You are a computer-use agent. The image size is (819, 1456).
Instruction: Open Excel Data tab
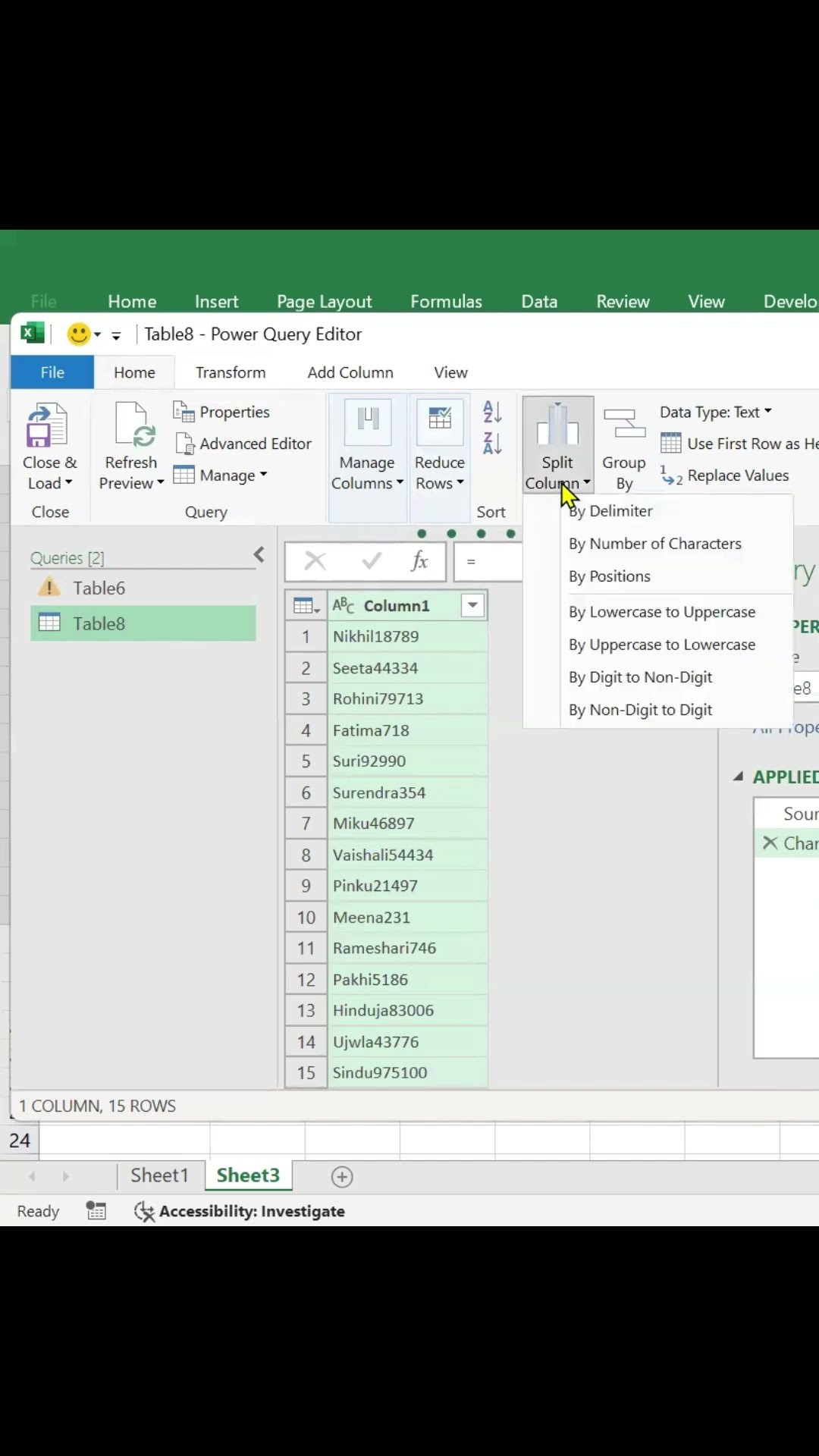coord(539,302)
